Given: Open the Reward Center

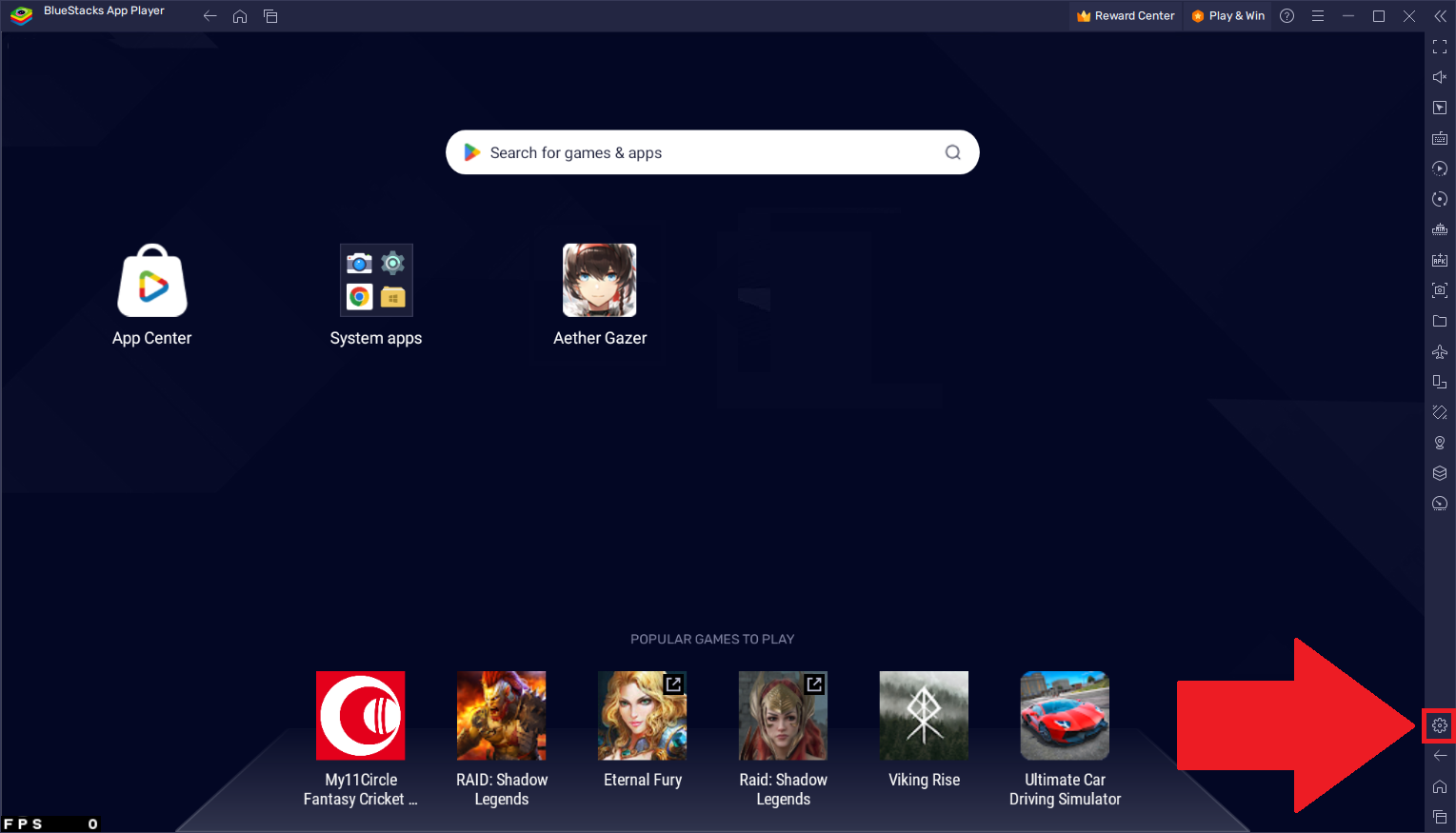Looking at the screenshot, I should tap(1125, 15).
